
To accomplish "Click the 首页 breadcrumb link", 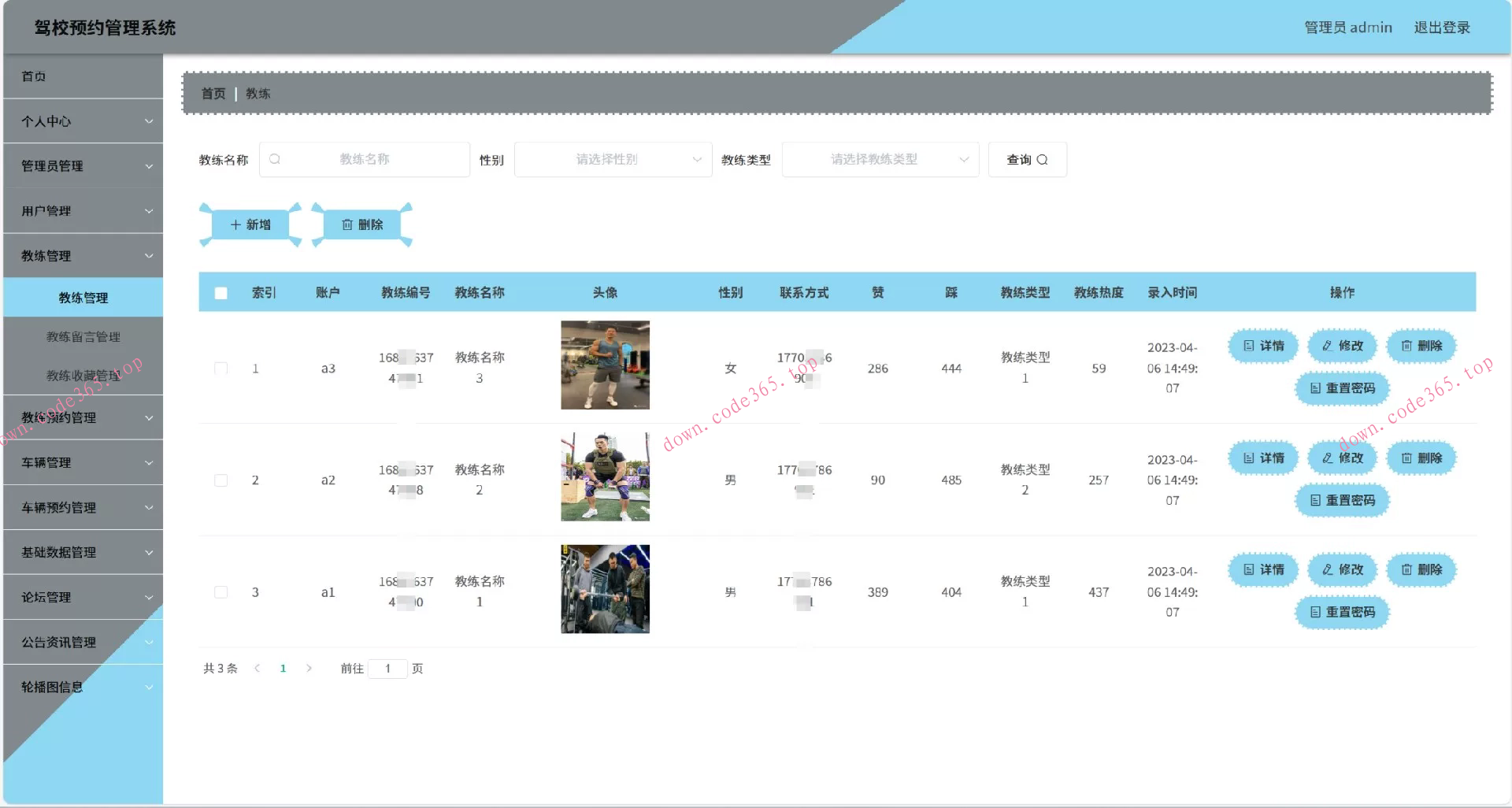I will 213,94.
